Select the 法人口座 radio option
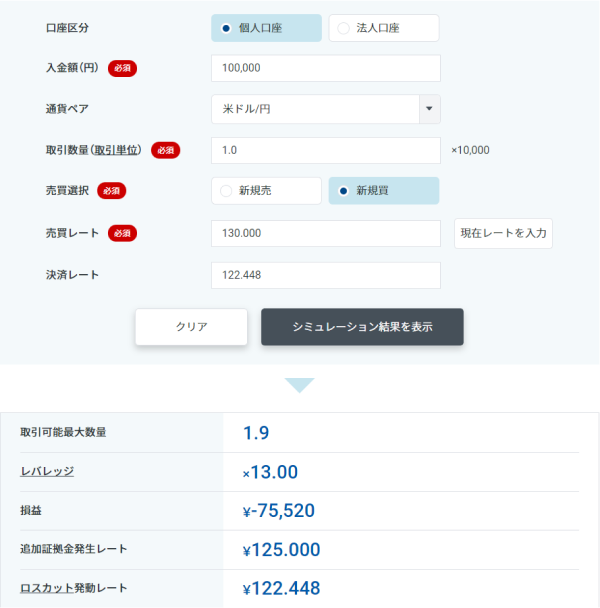This screenshot has width=600, height=608. click(384, 28)
